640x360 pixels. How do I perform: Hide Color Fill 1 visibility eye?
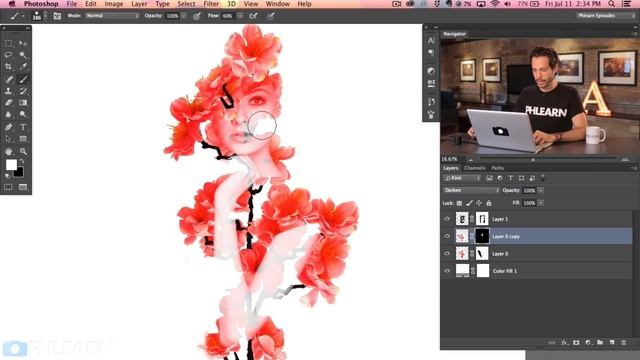pos(447,271)
